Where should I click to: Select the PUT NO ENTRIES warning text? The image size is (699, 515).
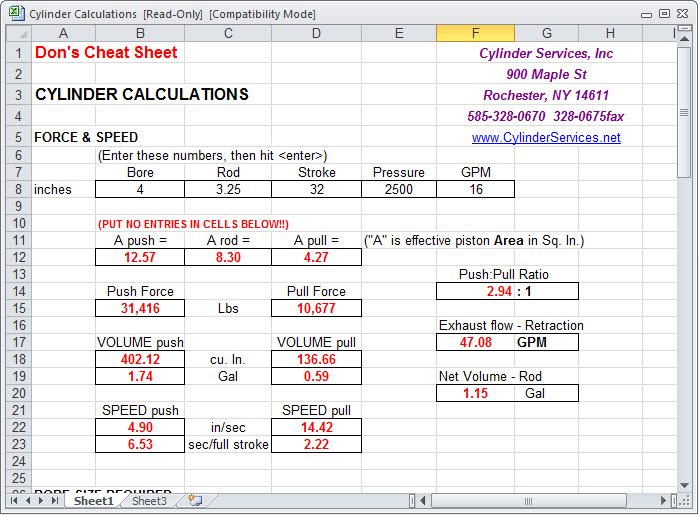click(193, 224)
